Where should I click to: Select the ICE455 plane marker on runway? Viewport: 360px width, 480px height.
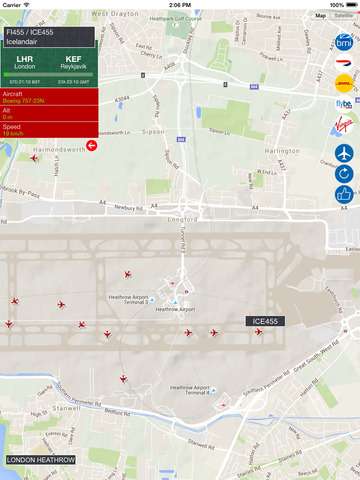point(259,332)
